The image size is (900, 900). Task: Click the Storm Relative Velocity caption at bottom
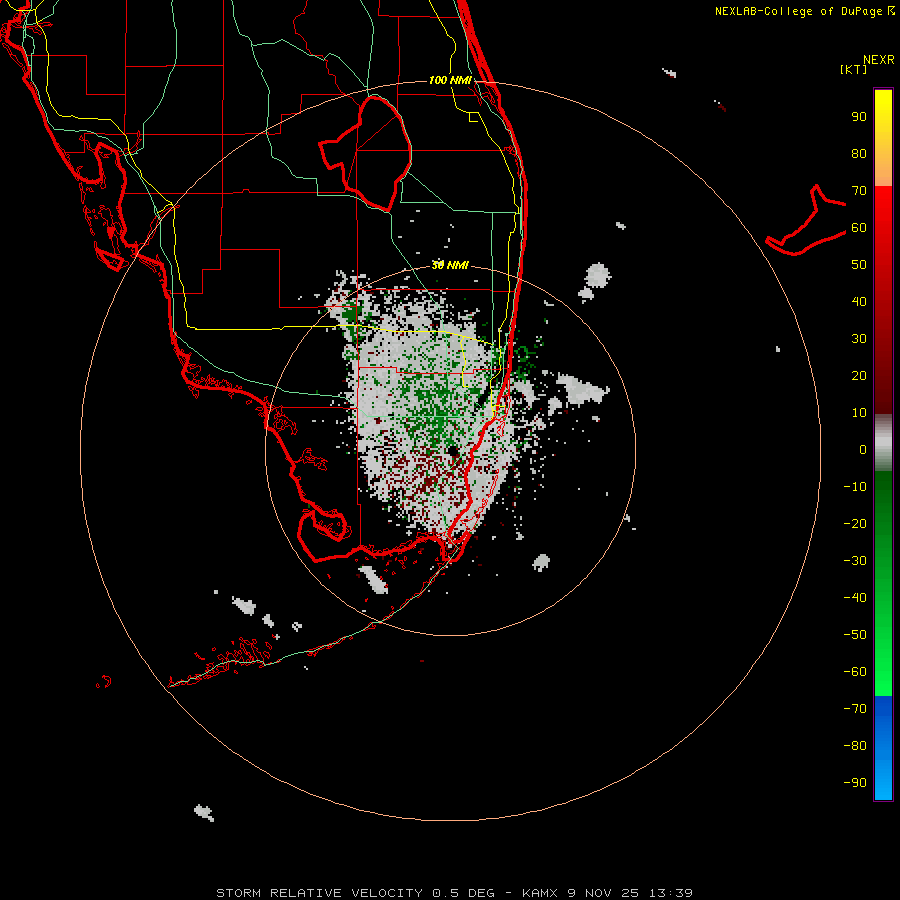point(454,893)
